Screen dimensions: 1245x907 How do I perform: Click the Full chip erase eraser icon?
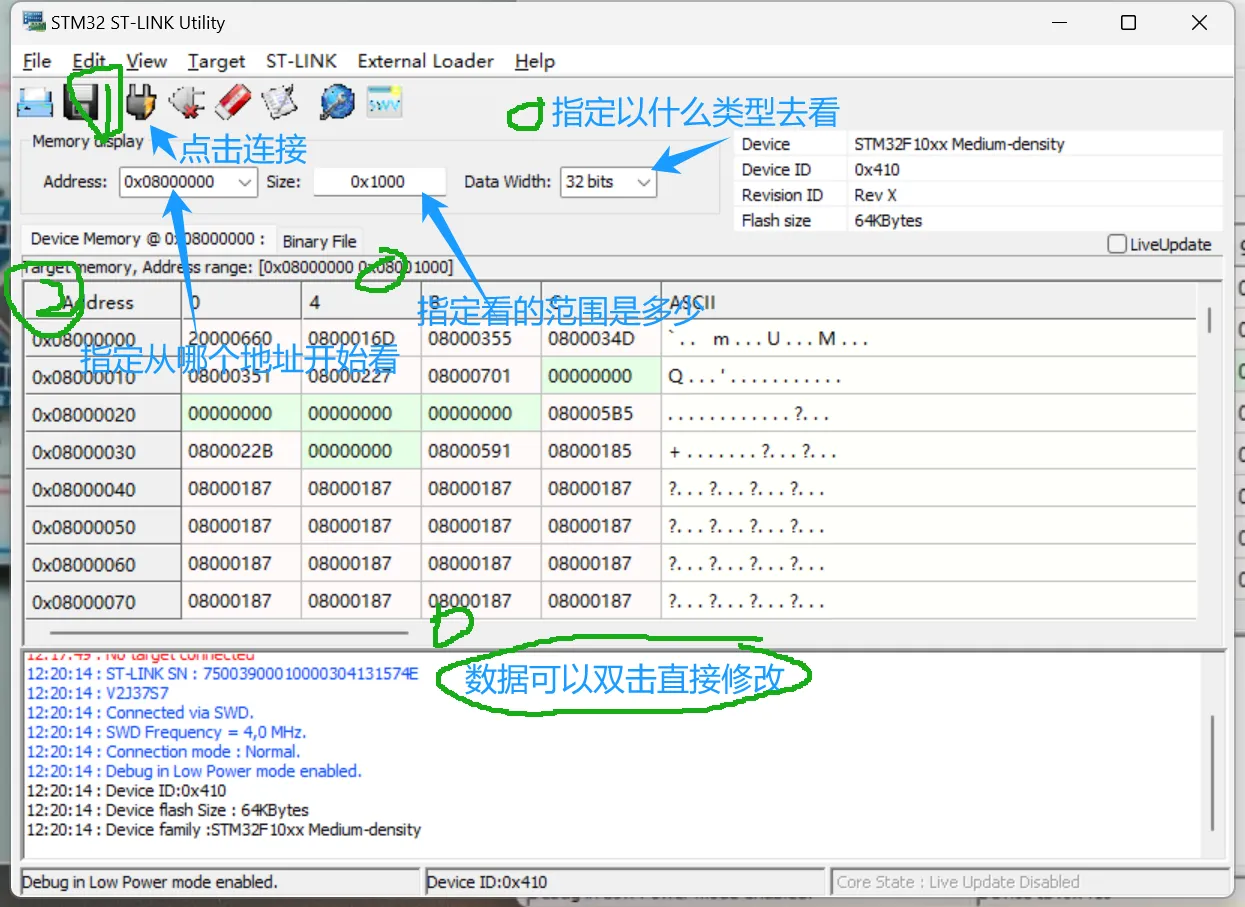pos(232,101)
